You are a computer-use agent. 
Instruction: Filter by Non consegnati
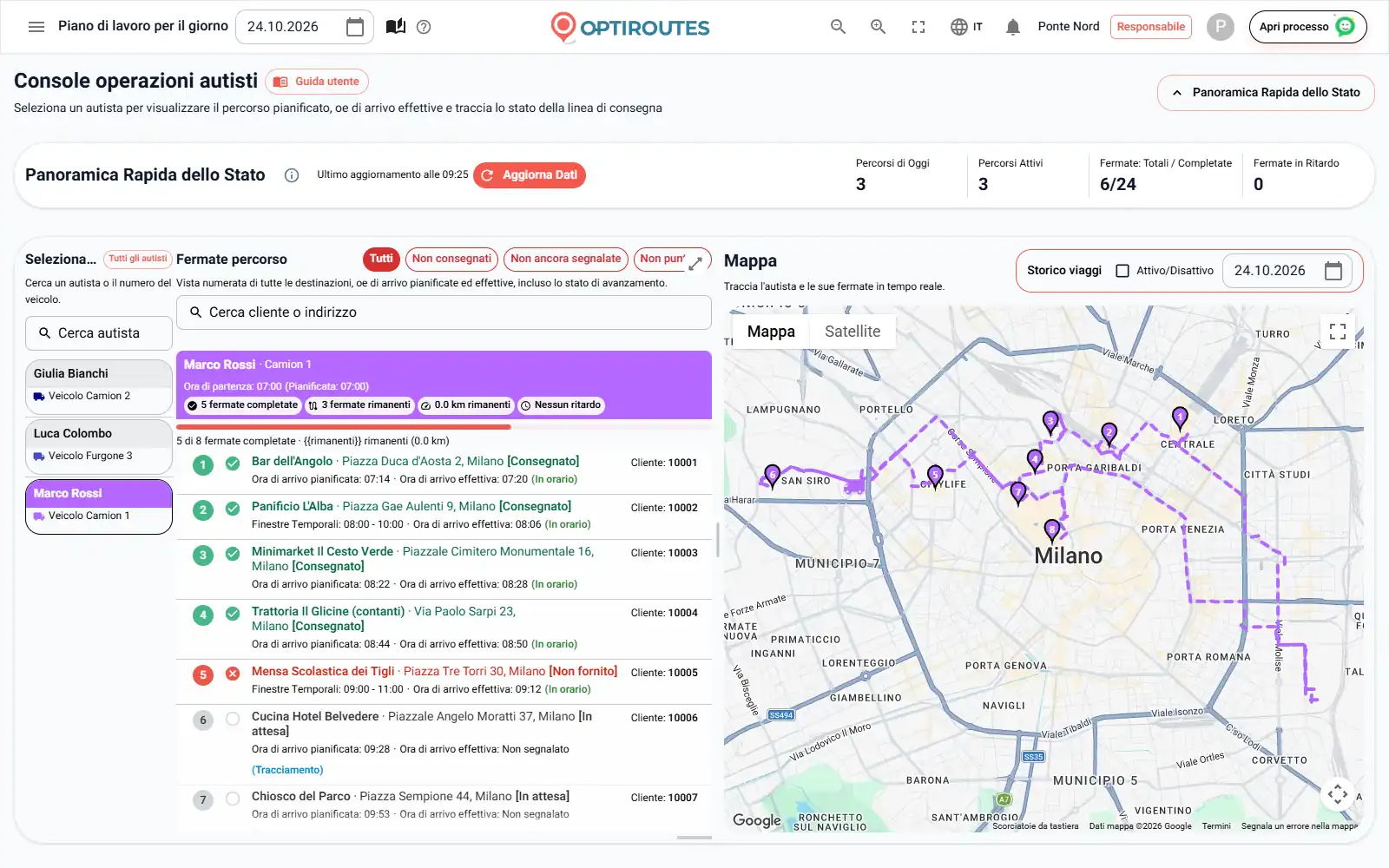click(451, 259)
